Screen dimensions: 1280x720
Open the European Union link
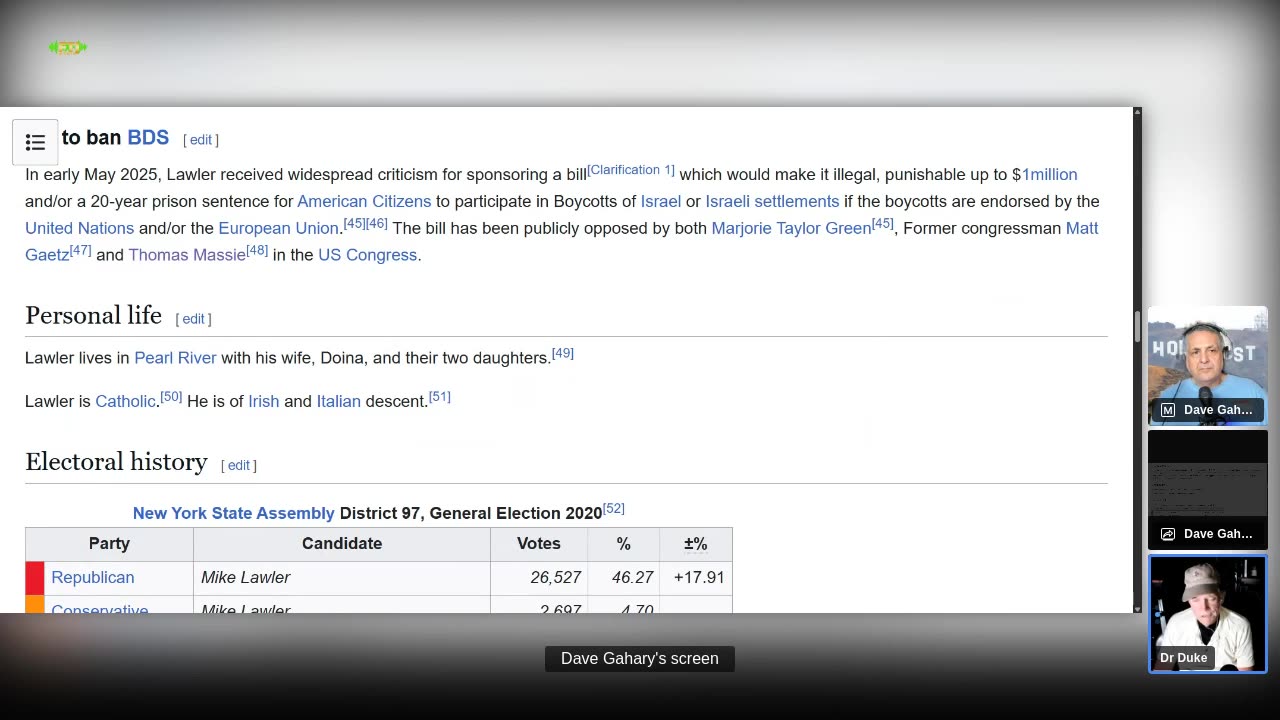(278, 228)
